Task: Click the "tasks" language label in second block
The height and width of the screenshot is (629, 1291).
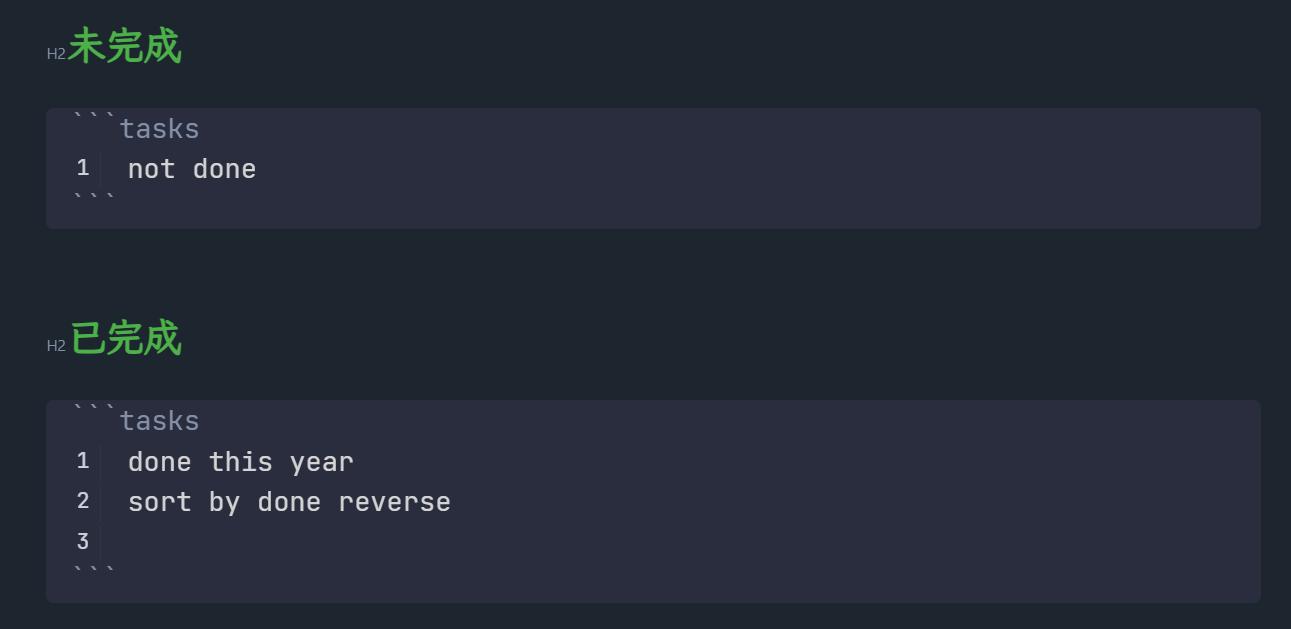Action: tap(159, 421)
